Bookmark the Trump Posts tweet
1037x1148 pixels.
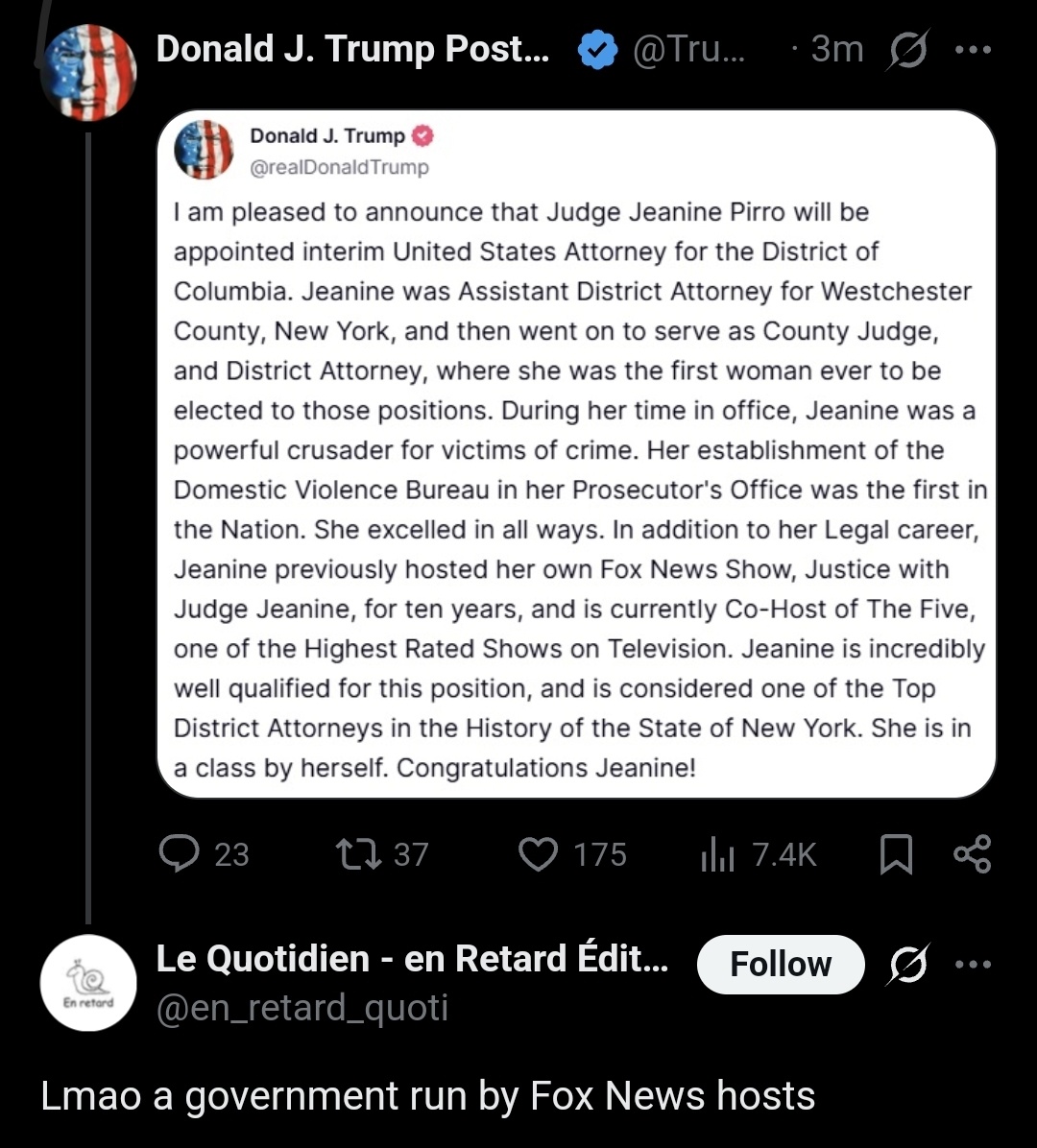point(896,853)
